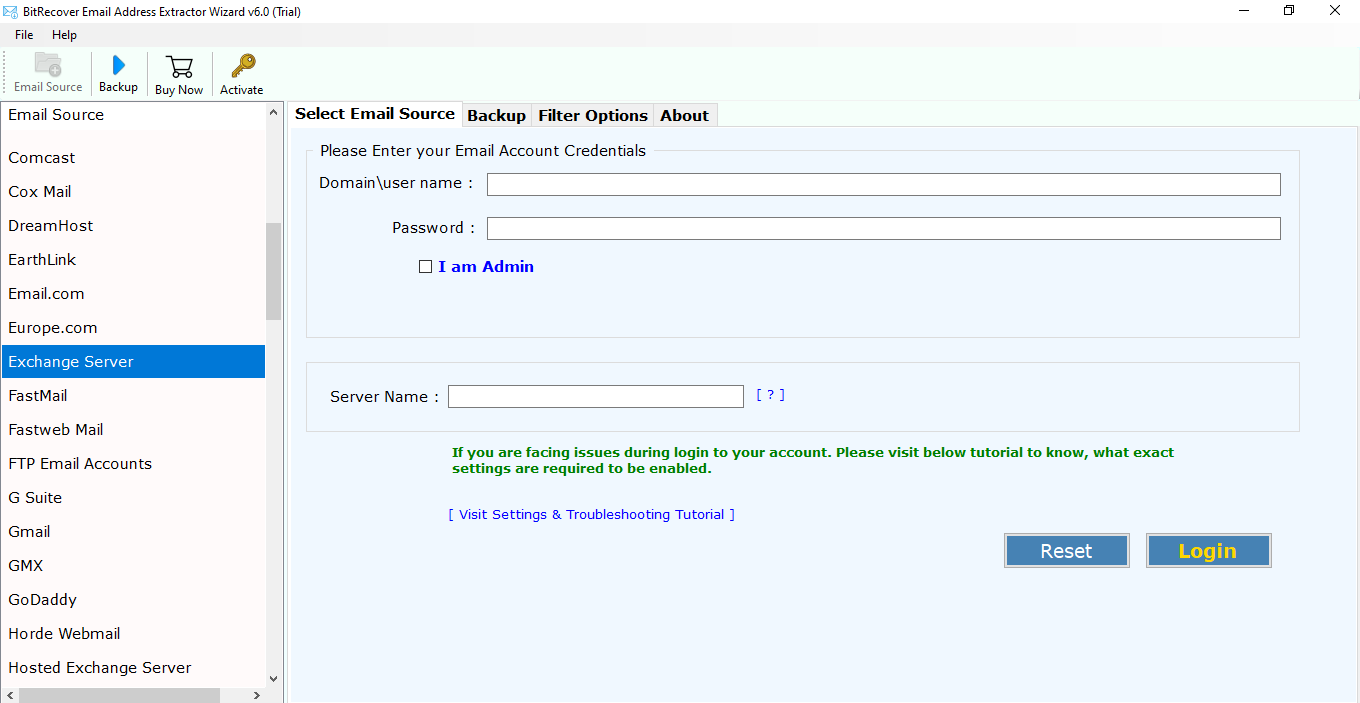Click the Domain\user name input field

coord(883,184)
